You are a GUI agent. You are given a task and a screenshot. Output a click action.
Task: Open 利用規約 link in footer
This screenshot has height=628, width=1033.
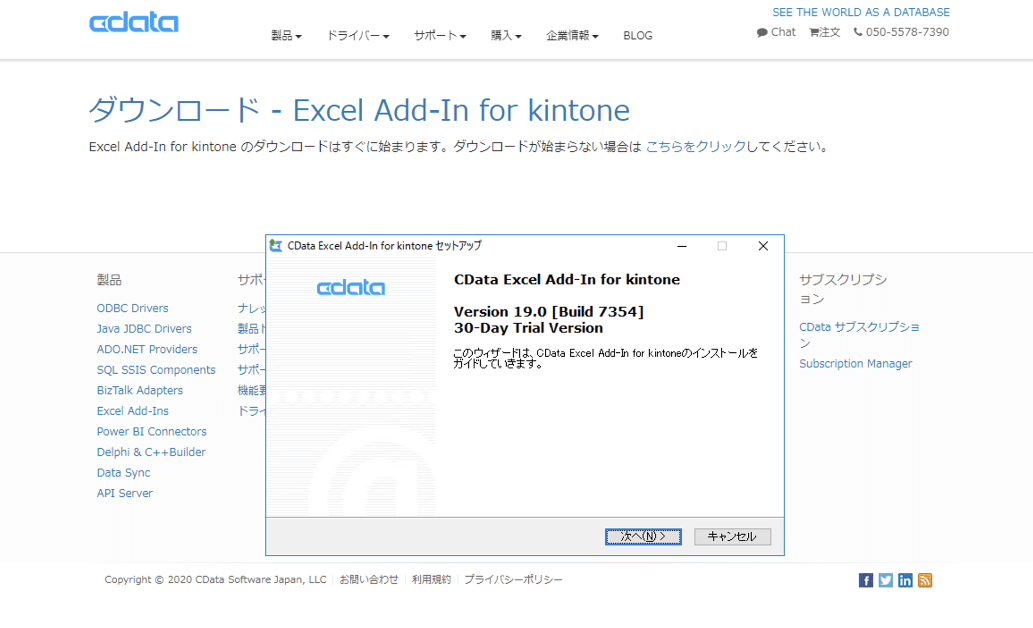(432, 579)
